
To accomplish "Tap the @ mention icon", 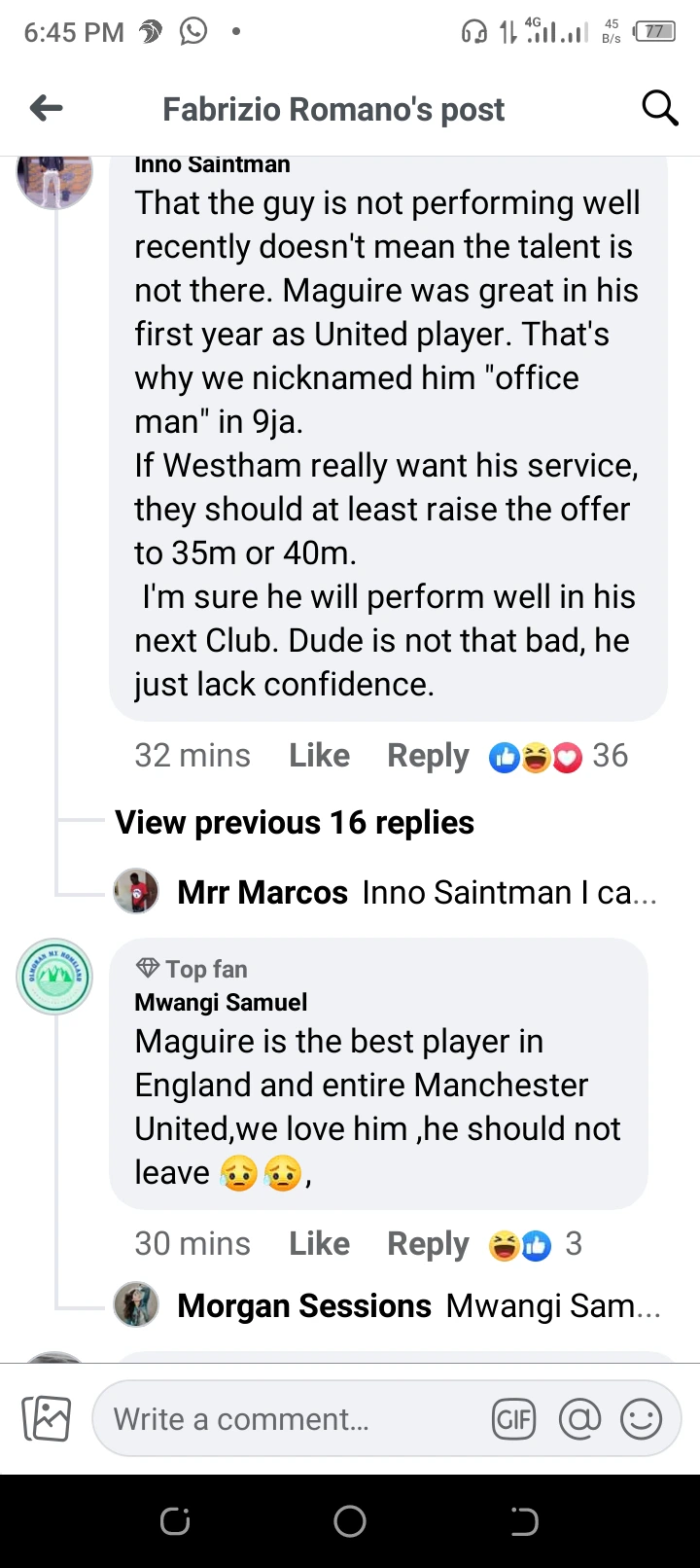I will 579,1419.
